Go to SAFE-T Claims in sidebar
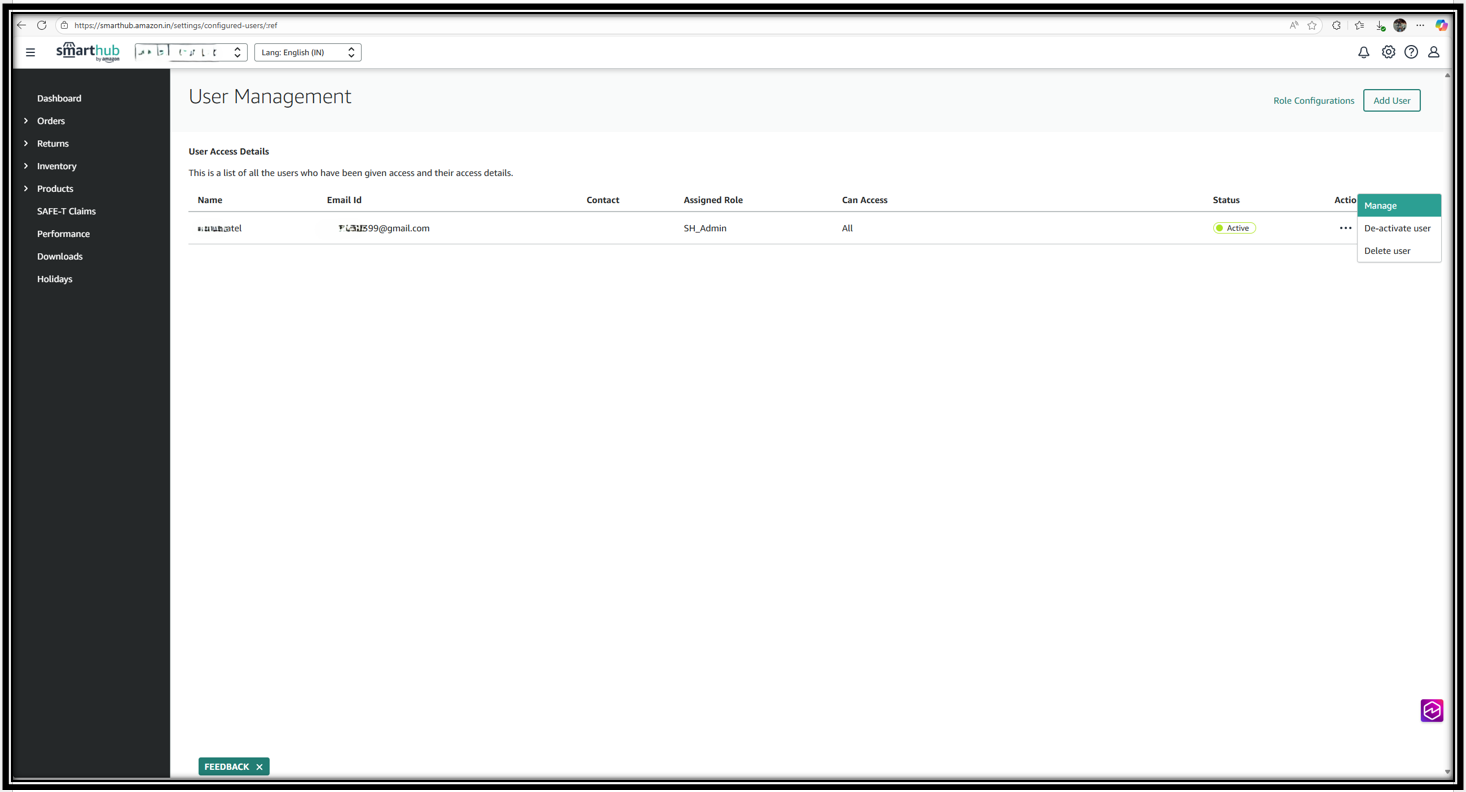This screenshot has width=1466, height=792. [66, 211]
